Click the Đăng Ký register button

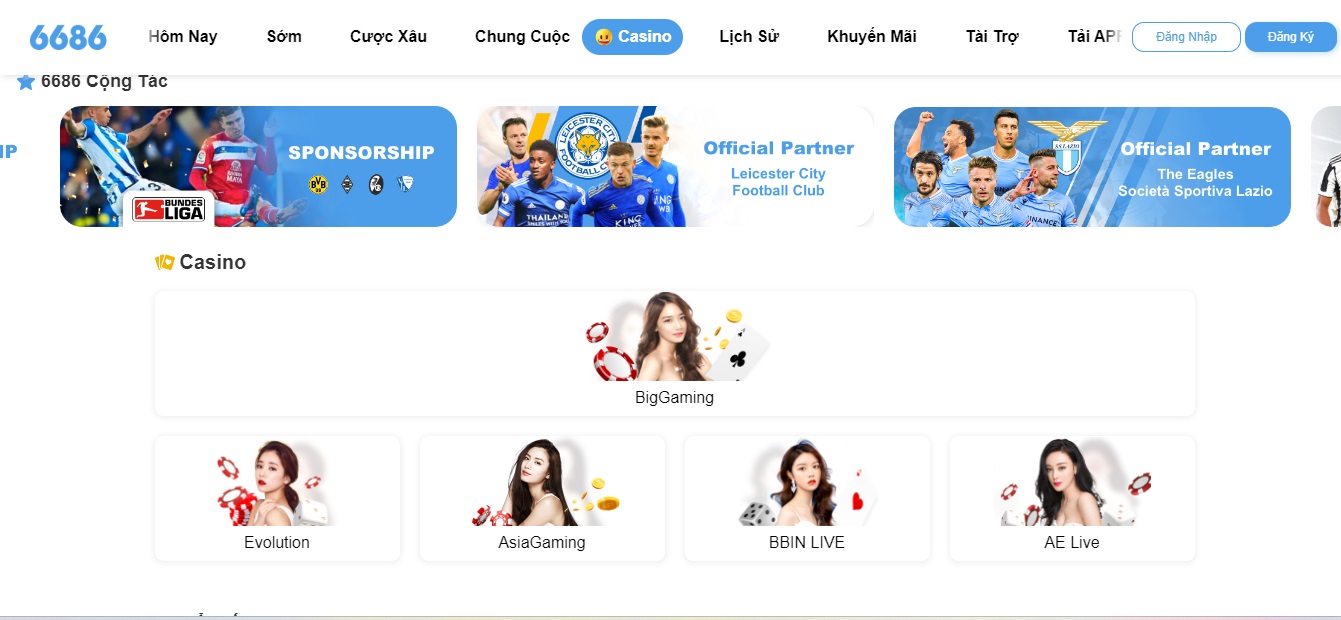pyautogui.click(x=1290, y=37)
